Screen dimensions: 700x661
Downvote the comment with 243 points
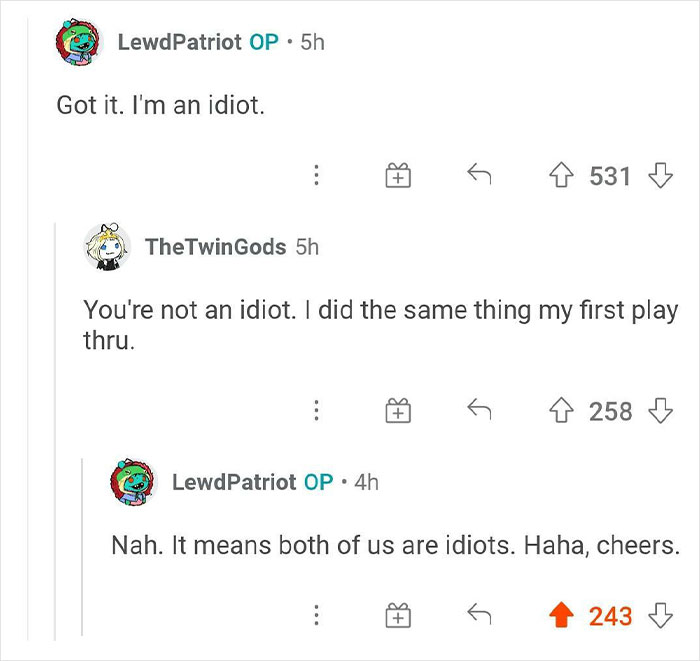click(x=658, y=616)
